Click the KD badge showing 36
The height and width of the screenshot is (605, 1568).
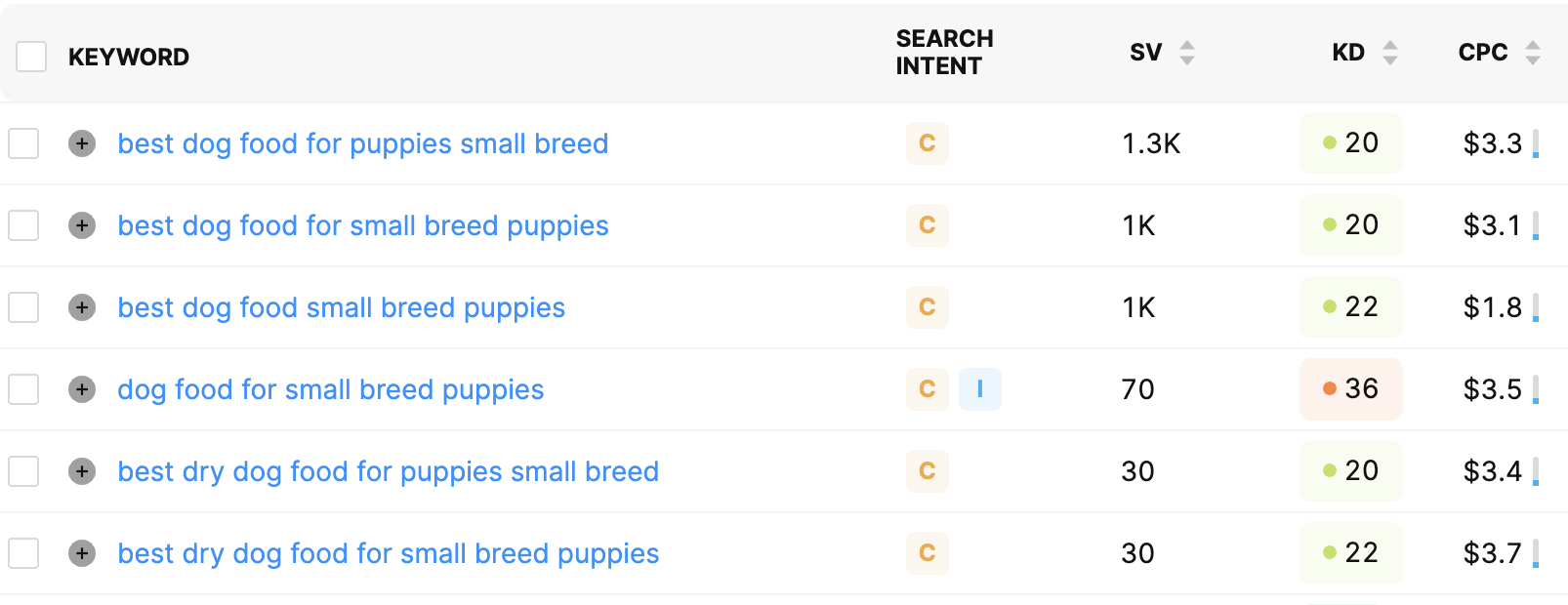point(1351,389)
